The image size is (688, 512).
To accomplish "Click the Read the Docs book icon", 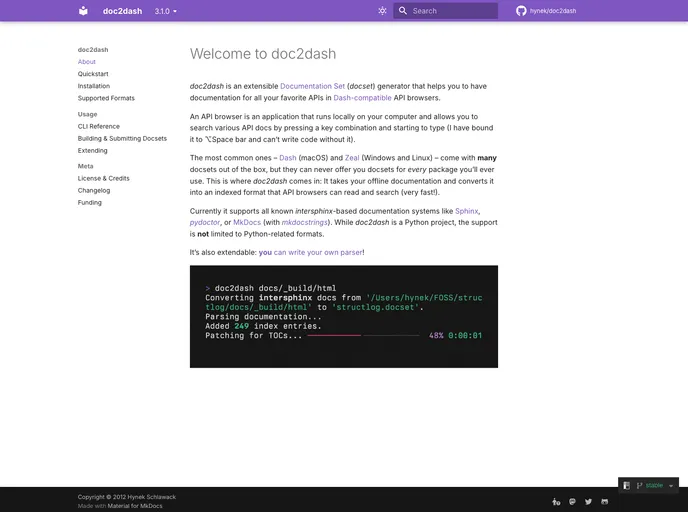I will [627, 486].
